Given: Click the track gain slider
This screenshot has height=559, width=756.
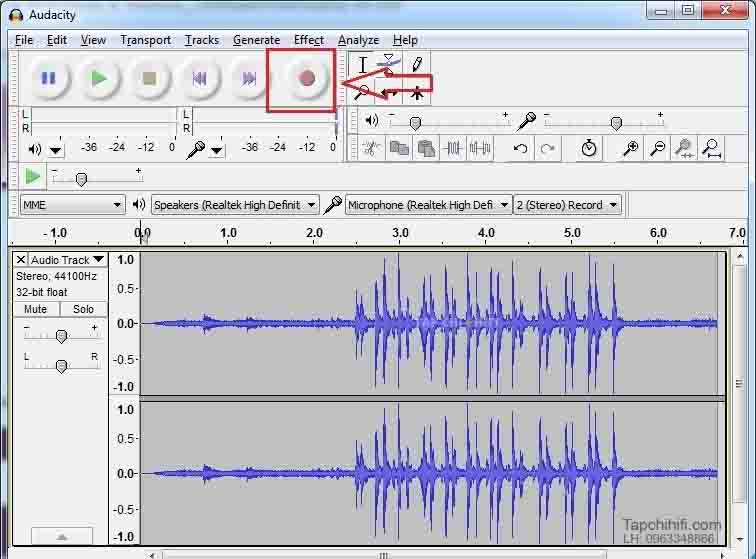Looking at the screenshot, I should click(61, 335).
